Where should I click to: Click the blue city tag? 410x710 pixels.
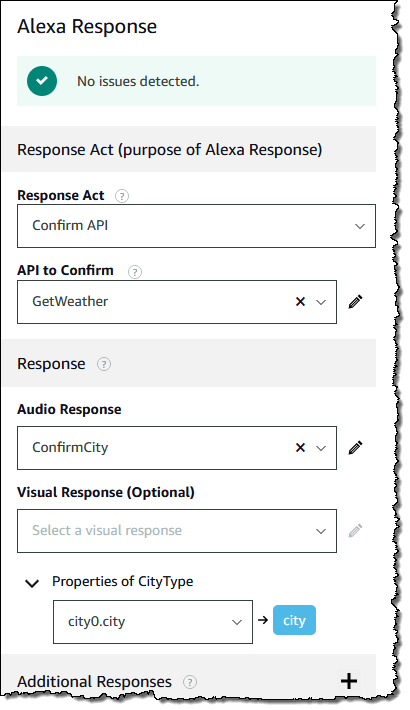(294, 620)
